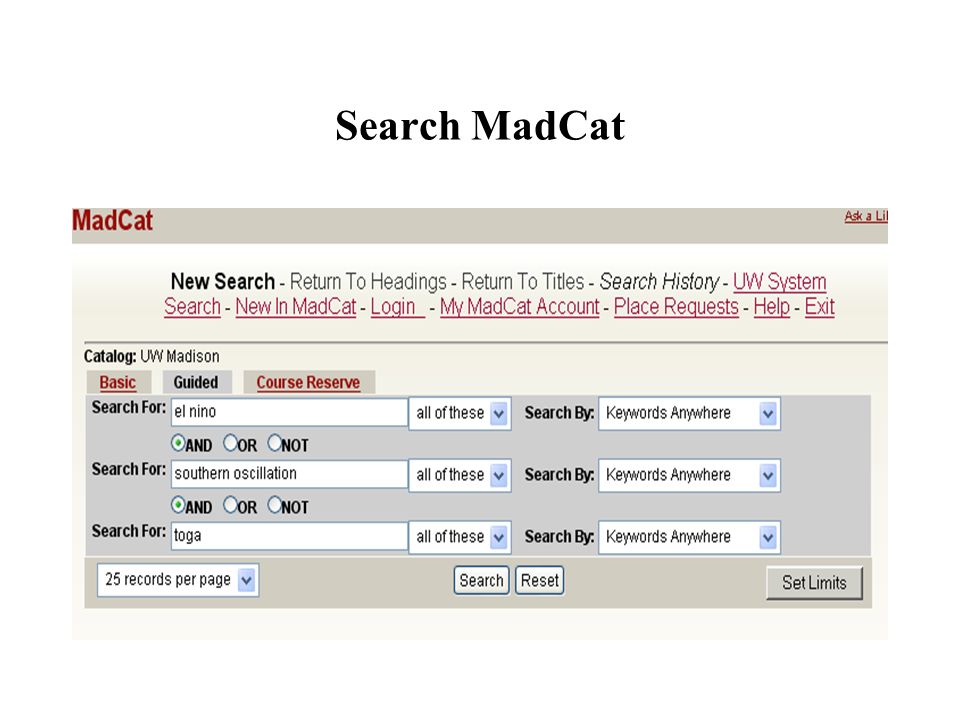Open the Help link
The image size is (960, 720).
771,307
